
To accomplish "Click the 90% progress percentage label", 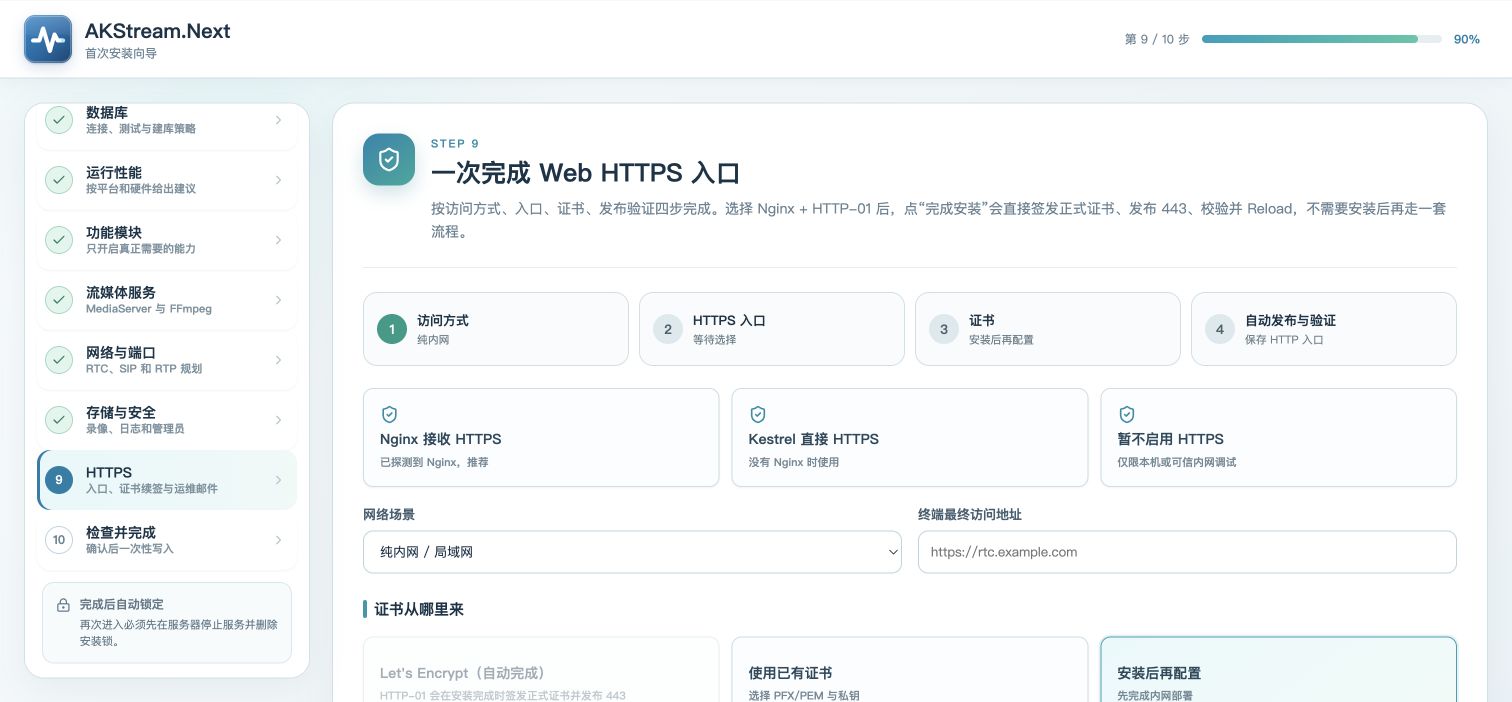I will 1467,39.
